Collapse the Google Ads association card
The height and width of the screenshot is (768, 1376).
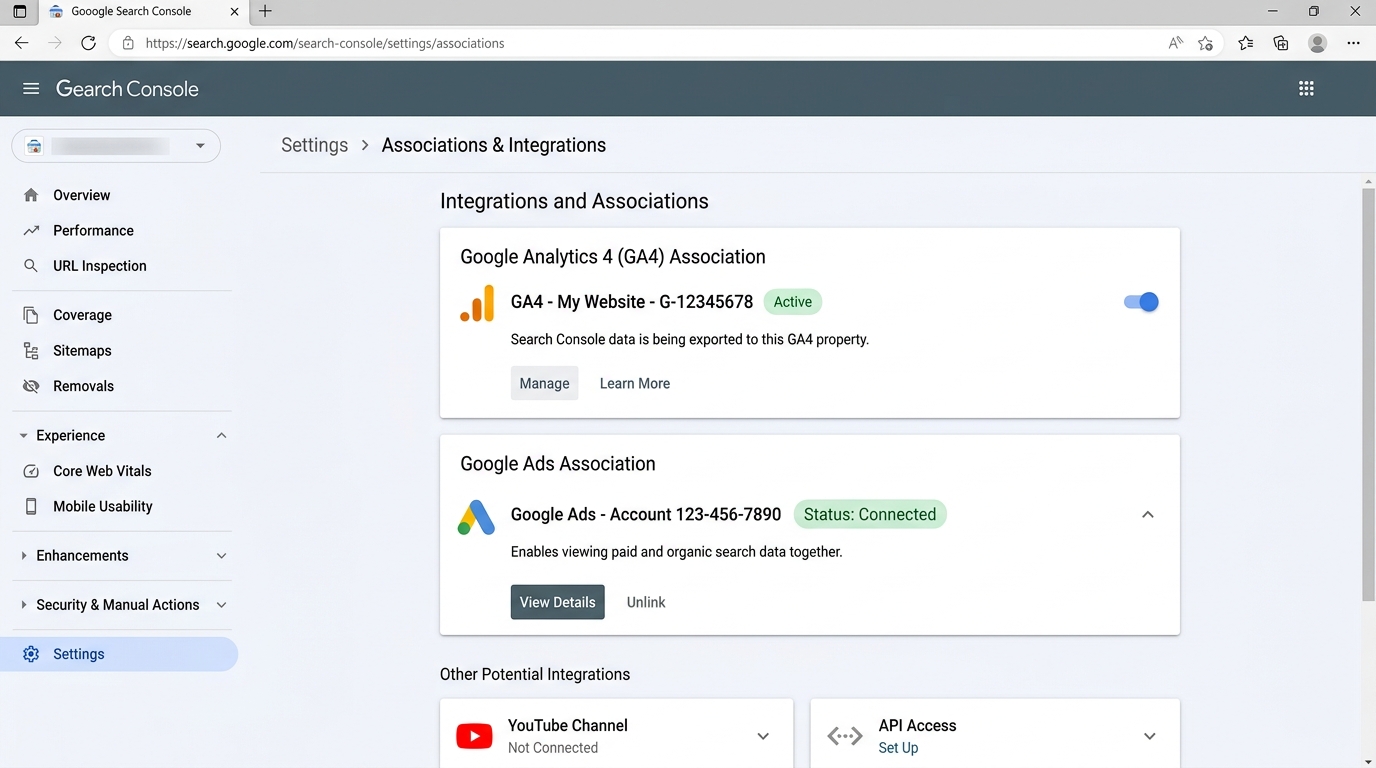pos(1148,515)
